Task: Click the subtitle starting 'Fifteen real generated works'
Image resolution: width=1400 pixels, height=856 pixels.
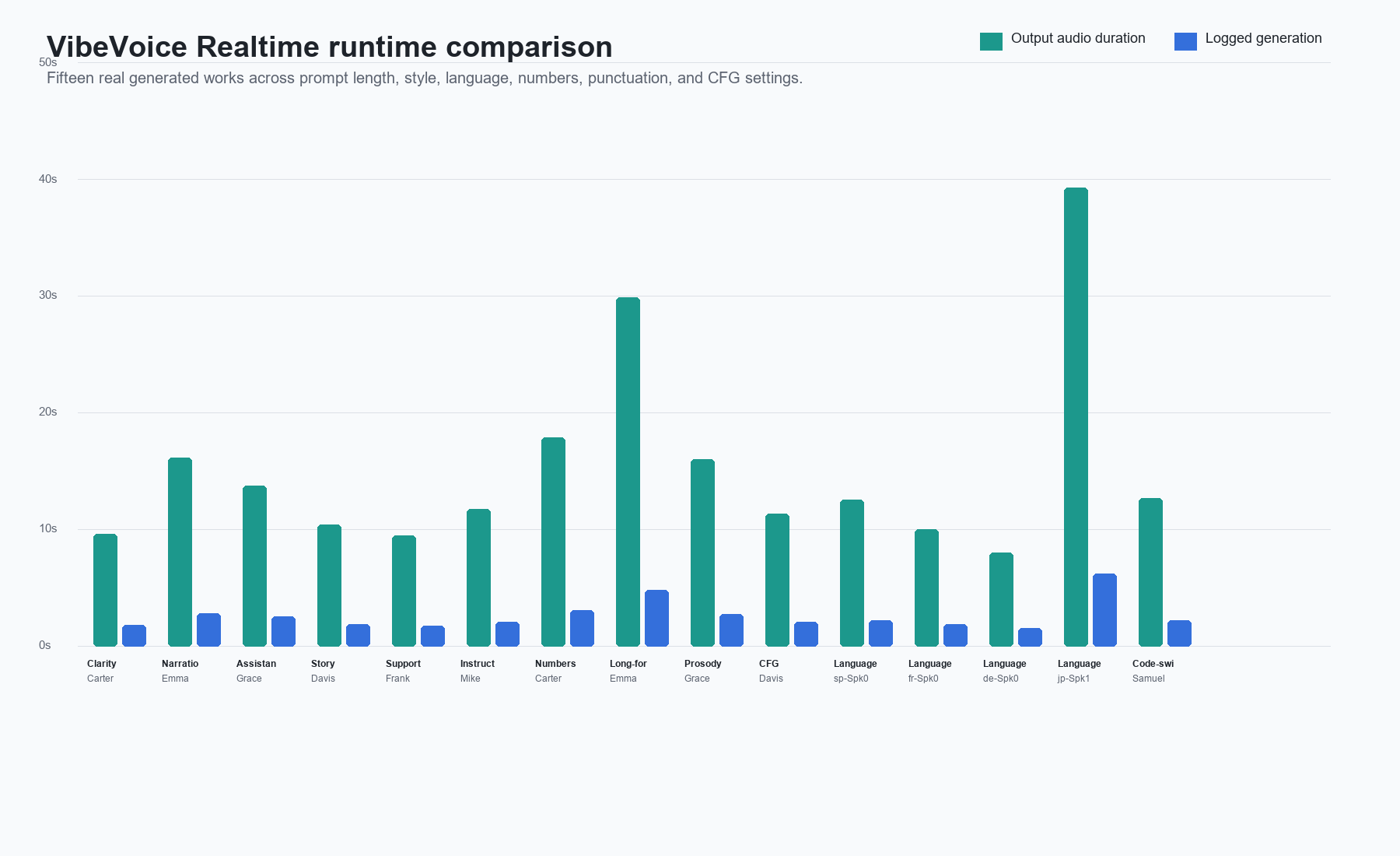Action: (x=425, y=78)
